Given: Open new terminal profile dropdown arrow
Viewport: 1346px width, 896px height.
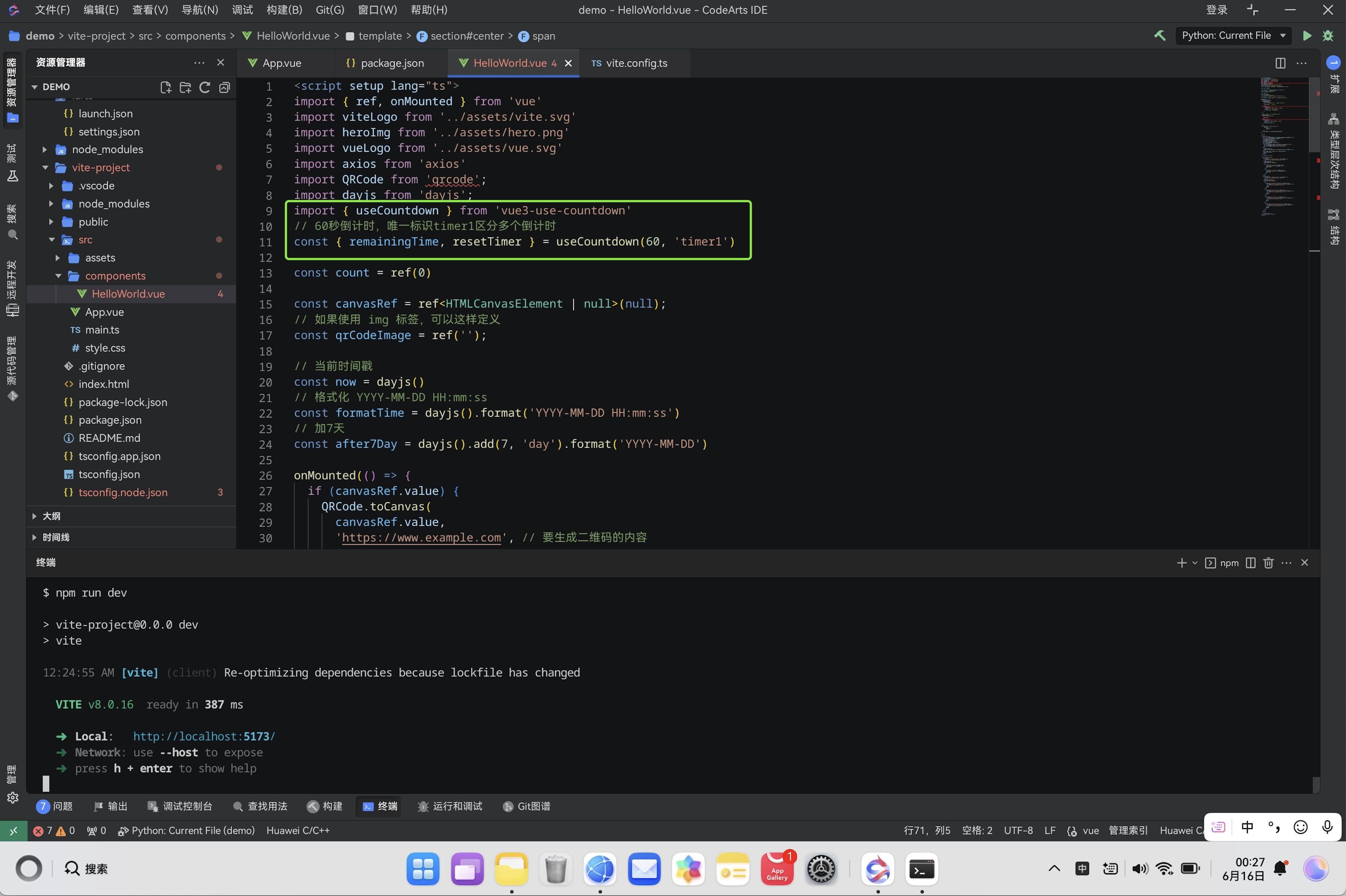Looking at the screenshot, I should [1195, 563].
